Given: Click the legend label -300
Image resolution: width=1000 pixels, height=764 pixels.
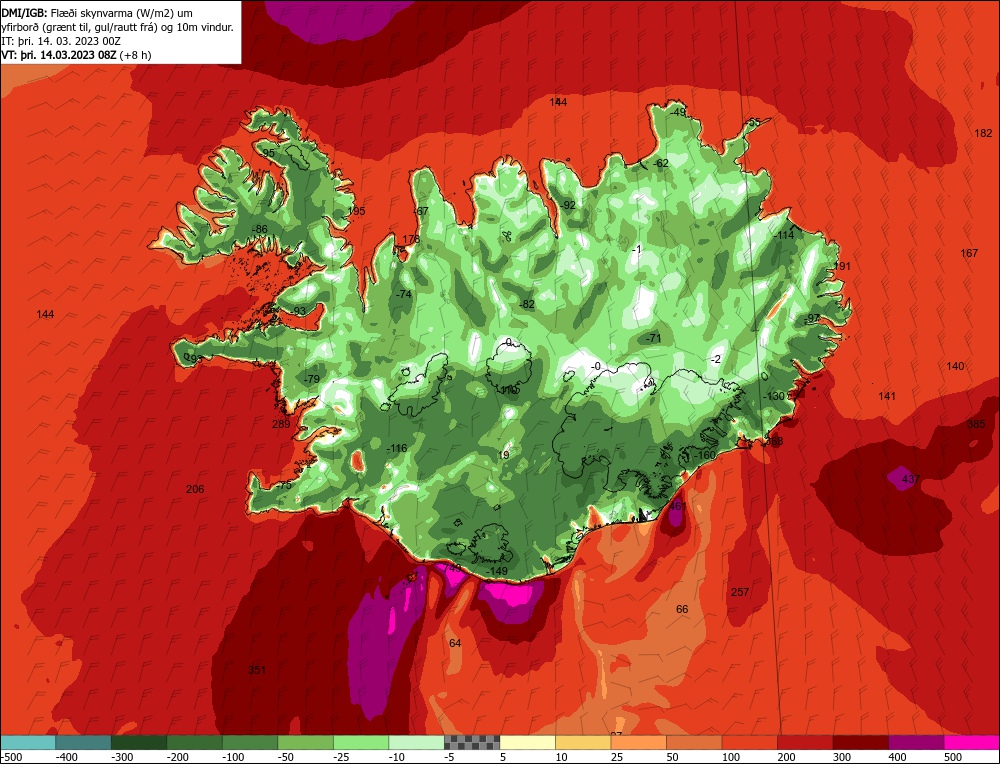Looking at the screenshot, I should coord(122,757).
